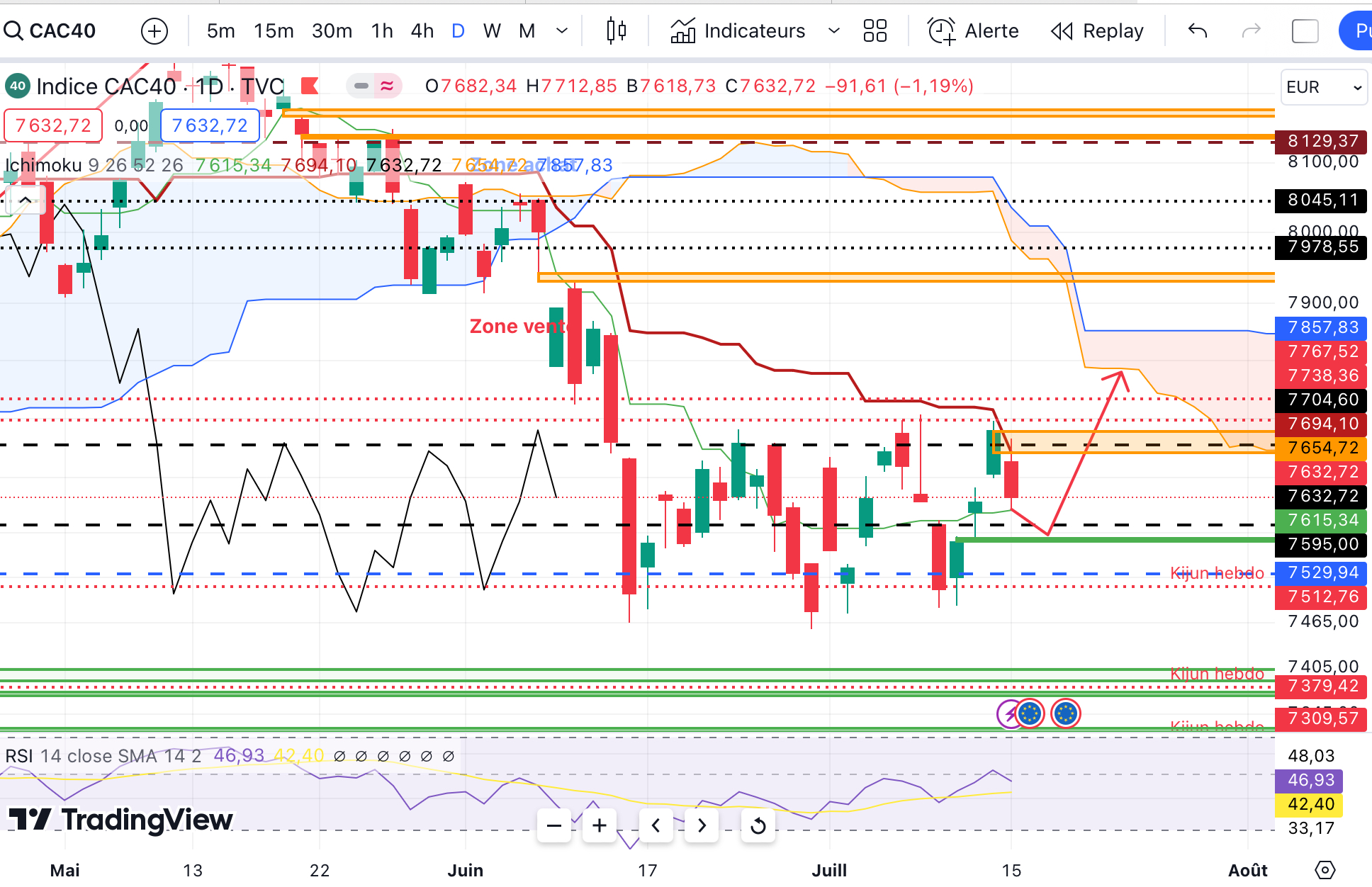Click the red flag next to TVC

(x=309, y=86)
